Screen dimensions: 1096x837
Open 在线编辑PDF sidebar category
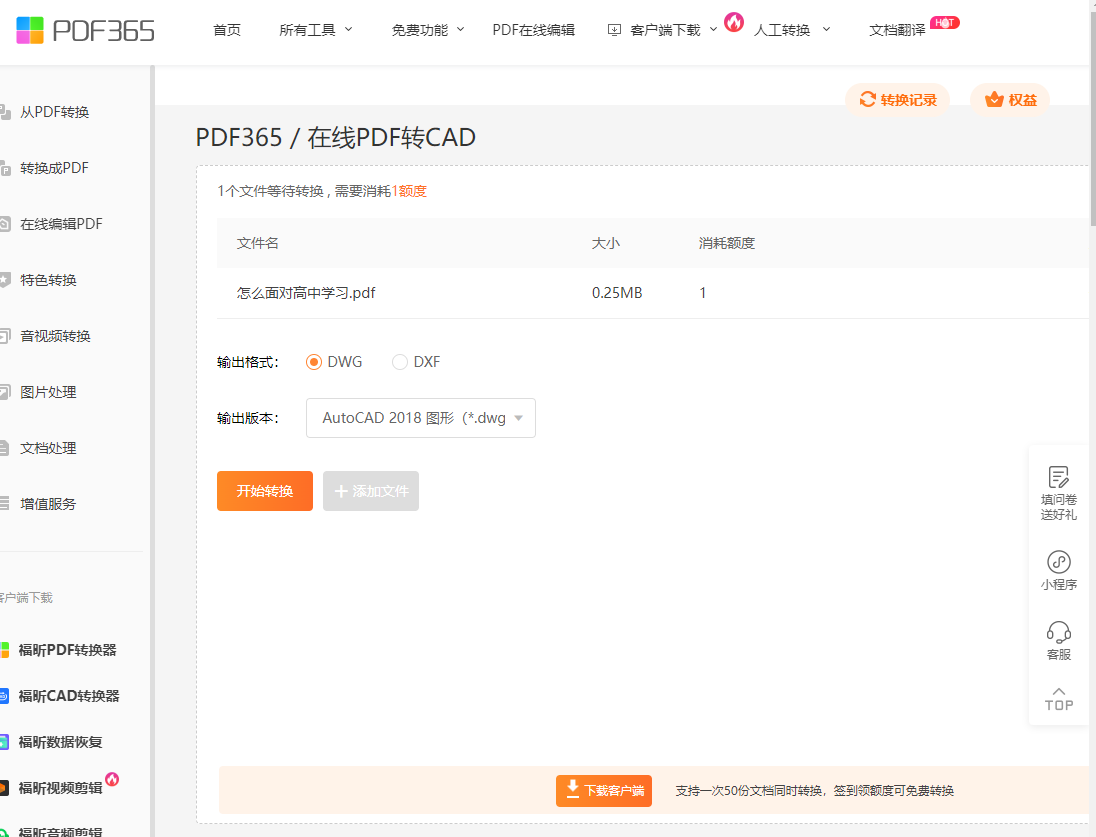coord(62,224)
